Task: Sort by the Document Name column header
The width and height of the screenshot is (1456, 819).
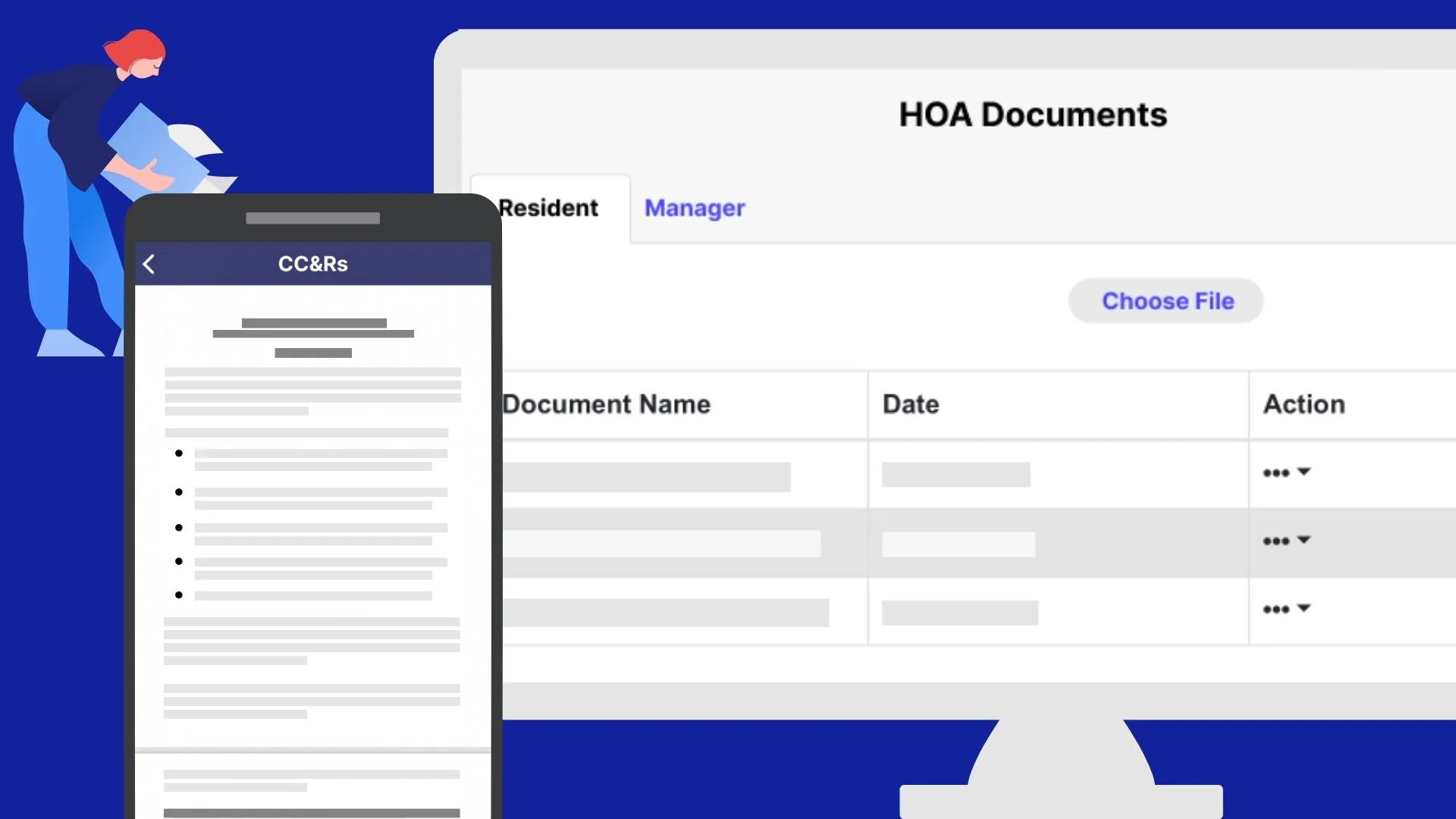Action: tap(606, 404)
